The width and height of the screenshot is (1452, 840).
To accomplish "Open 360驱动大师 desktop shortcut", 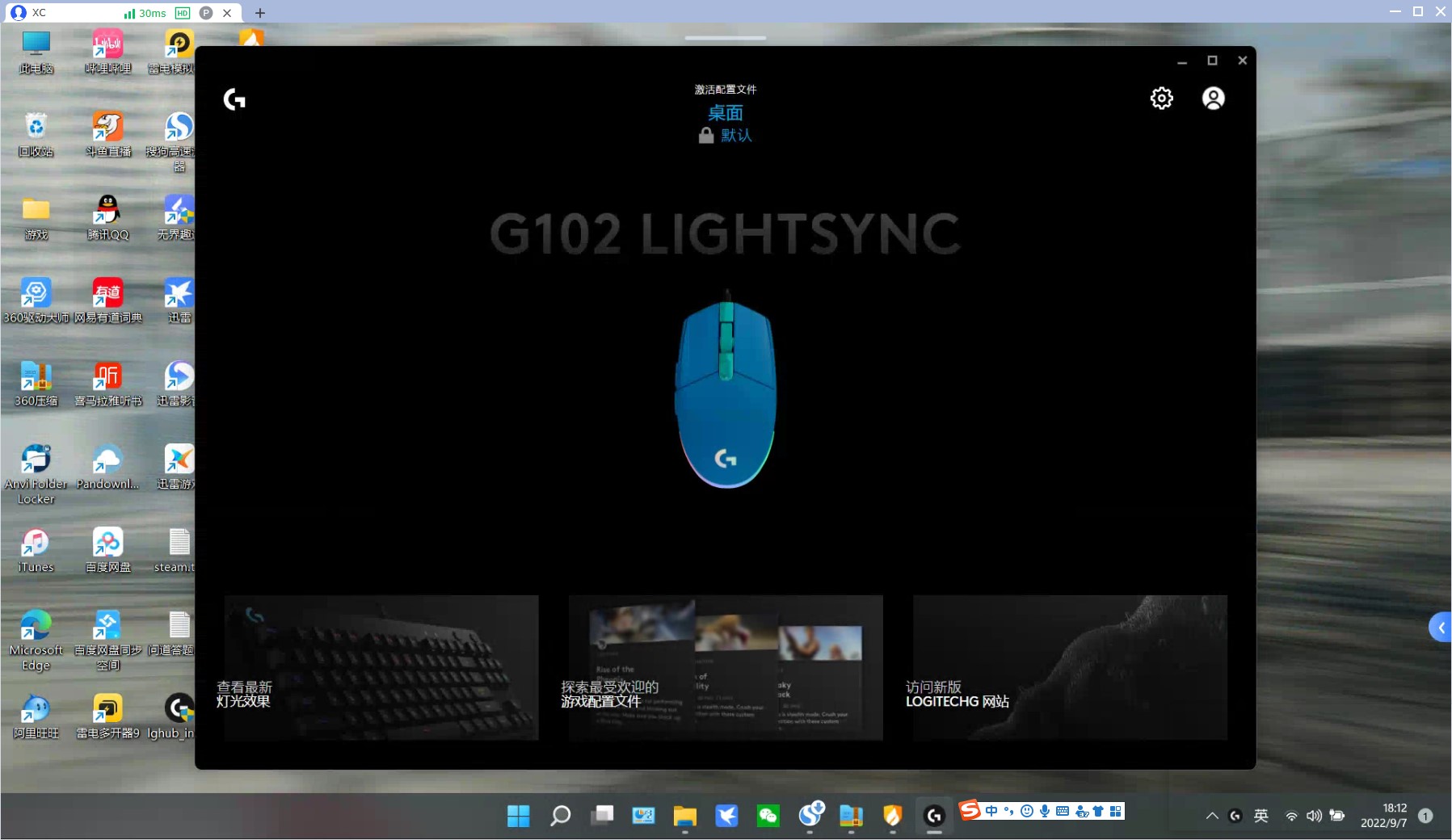I will coord(36,300).
